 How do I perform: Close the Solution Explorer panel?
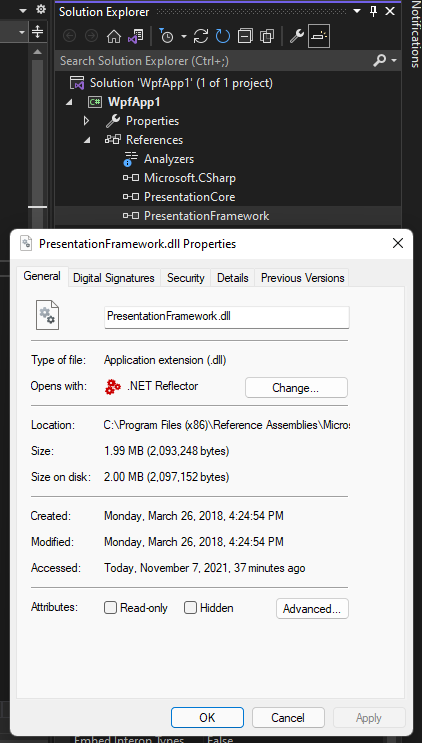click(390, 11)
